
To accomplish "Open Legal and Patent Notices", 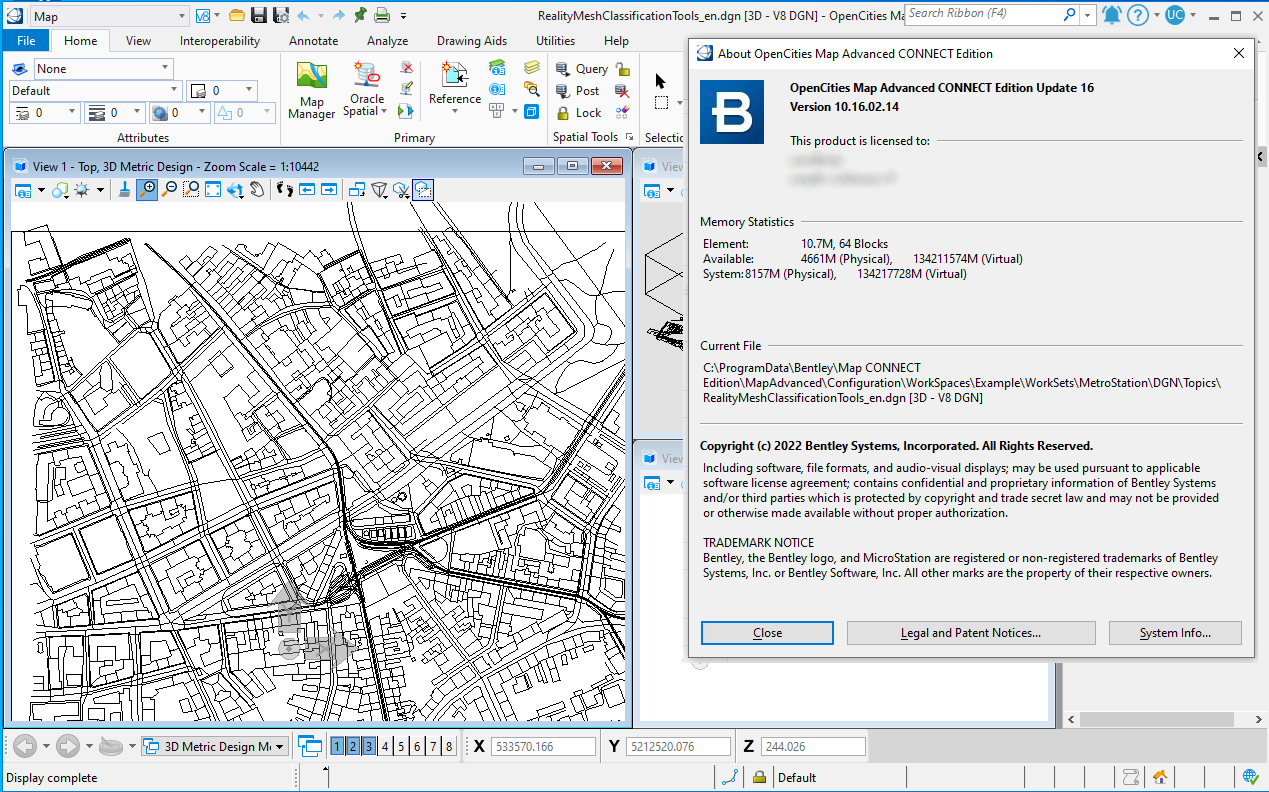I will 971,633.
